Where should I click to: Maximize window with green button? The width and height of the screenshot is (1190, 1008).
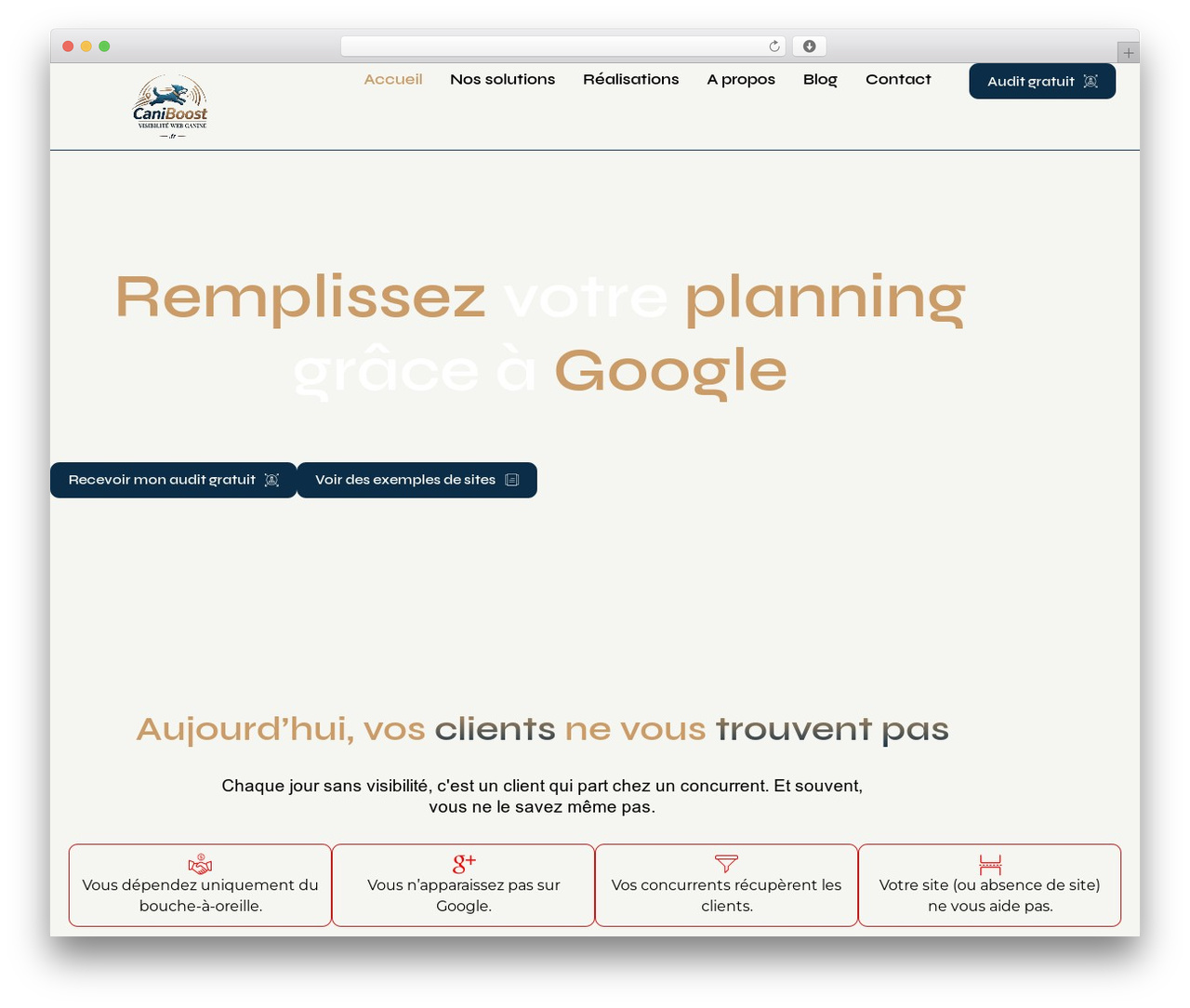[x=104, y=46]
